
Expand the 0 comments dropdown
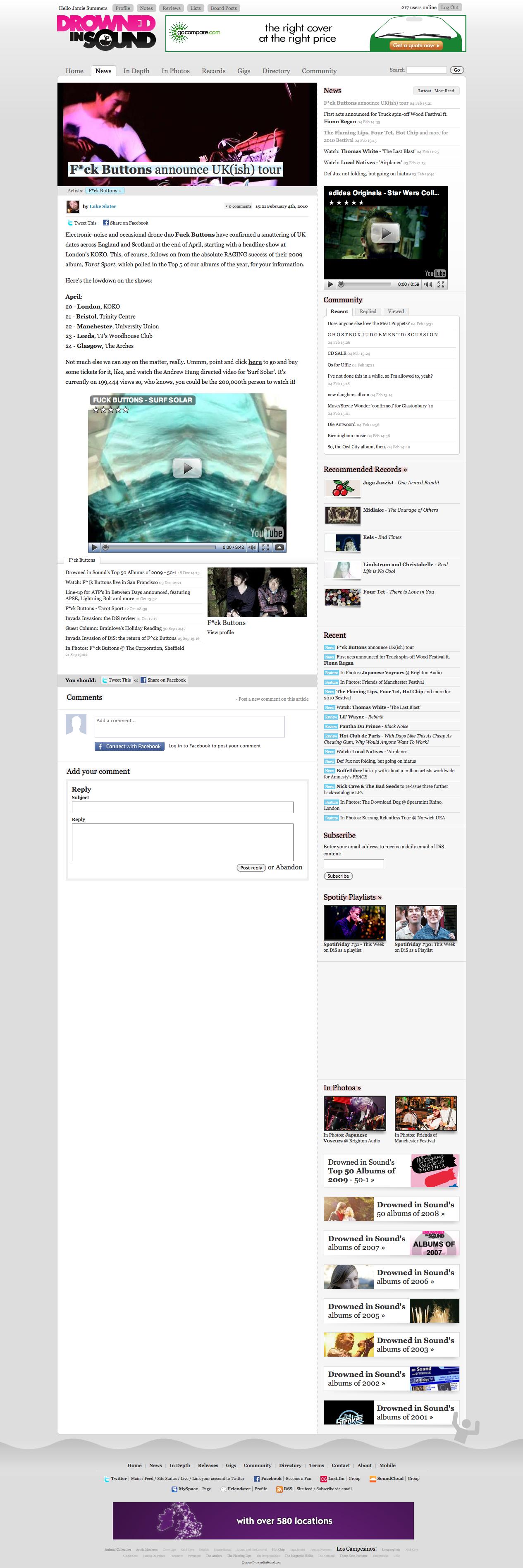coord(239,206)
